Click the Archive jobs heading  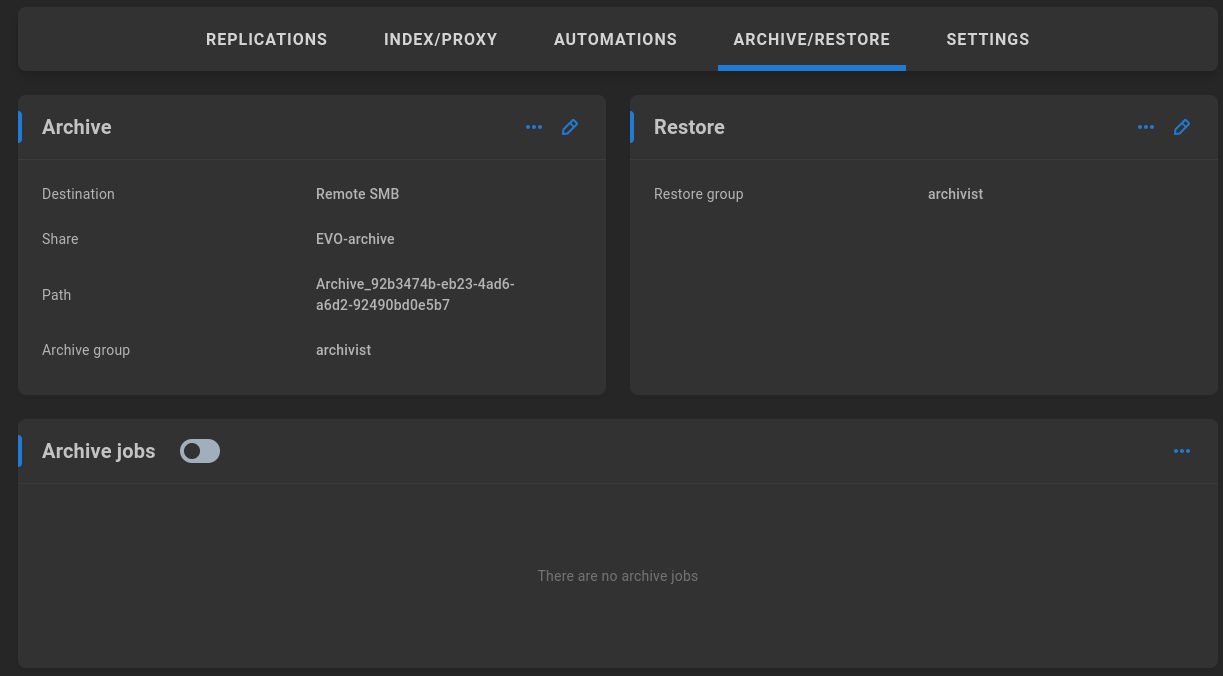[99, 451]
